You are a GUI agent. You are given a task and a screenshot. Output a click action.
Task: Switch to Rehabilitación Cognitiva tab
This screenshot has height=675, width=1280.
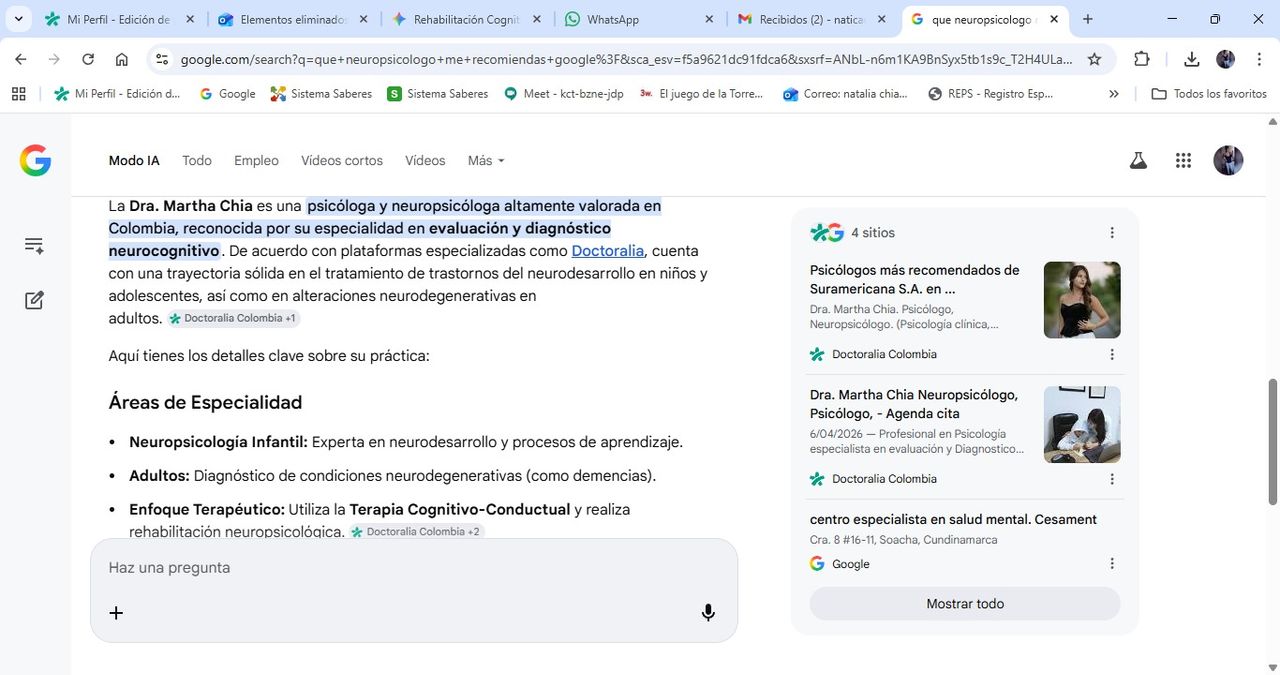coord(466,19)
